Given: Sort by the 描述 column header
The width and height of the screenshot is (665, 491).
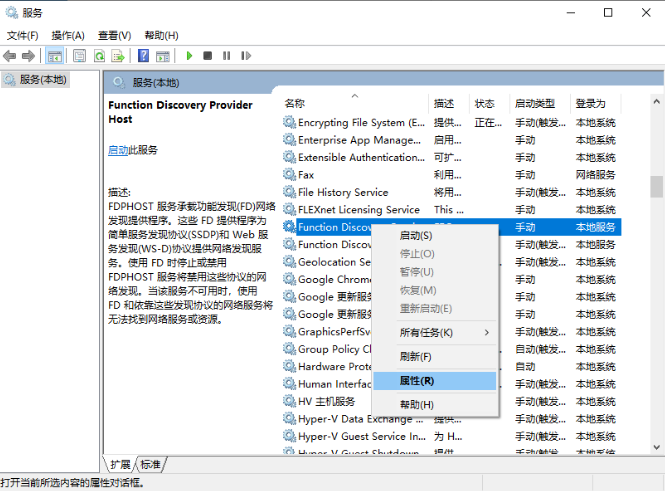Looking at the screenshot, I should coord(449,103).
